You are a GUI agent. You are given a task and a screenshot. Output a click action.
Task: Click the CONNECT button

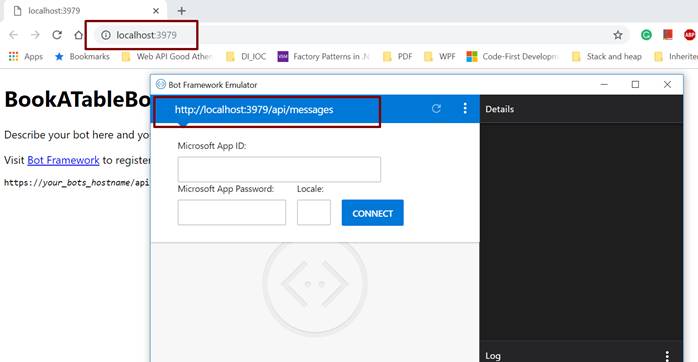(x=373, y=213)
